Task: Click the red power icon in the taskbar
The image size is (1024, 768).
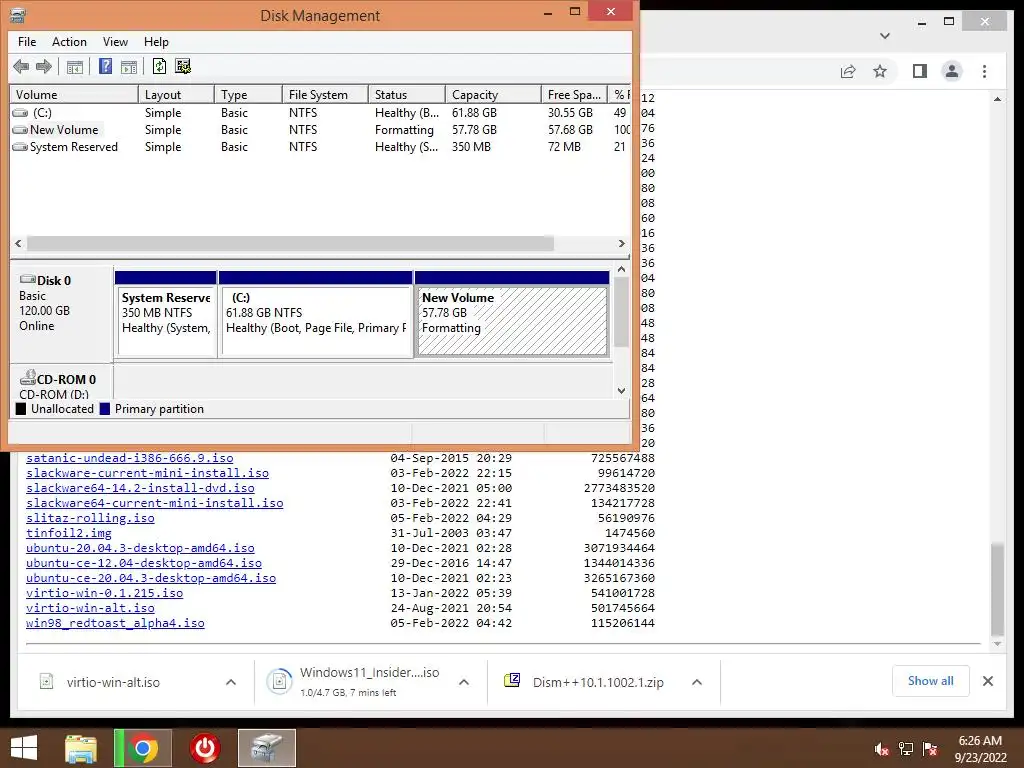Action: pos(205,748)
